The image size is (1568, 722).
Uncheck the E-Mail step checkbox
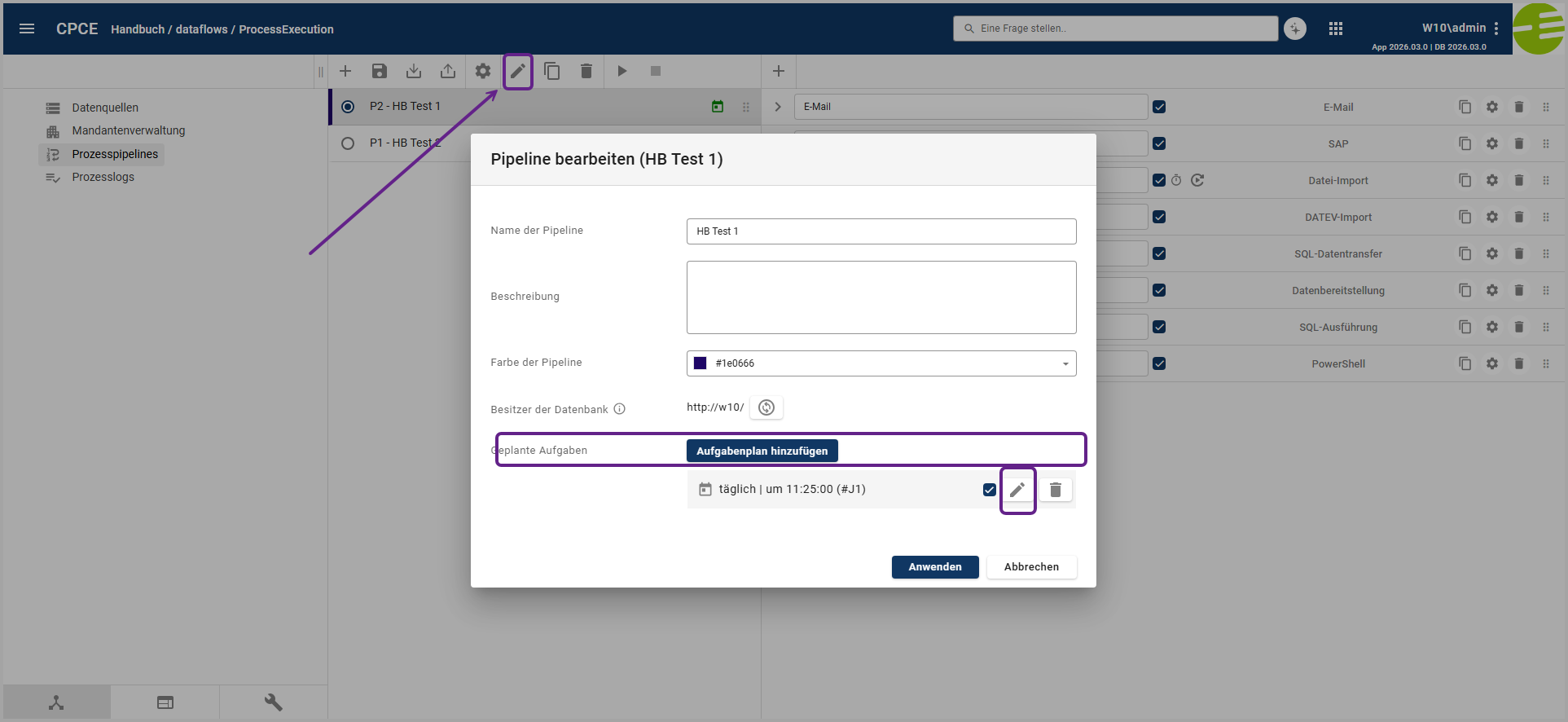(1159, 107)
